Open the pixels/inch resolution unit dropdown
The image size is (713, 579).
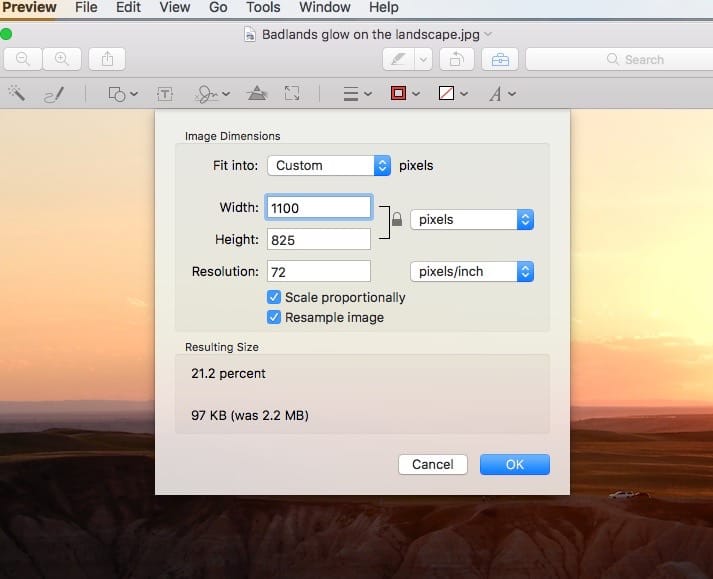click(x=472, y=272)
